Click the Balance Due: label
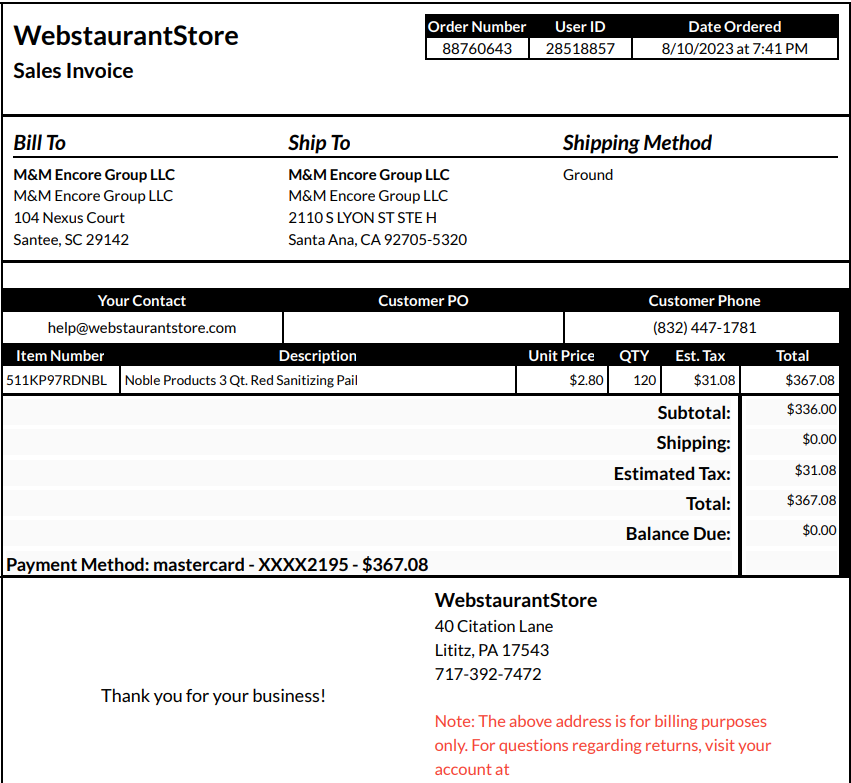The image size is (851, 783). 678,534
